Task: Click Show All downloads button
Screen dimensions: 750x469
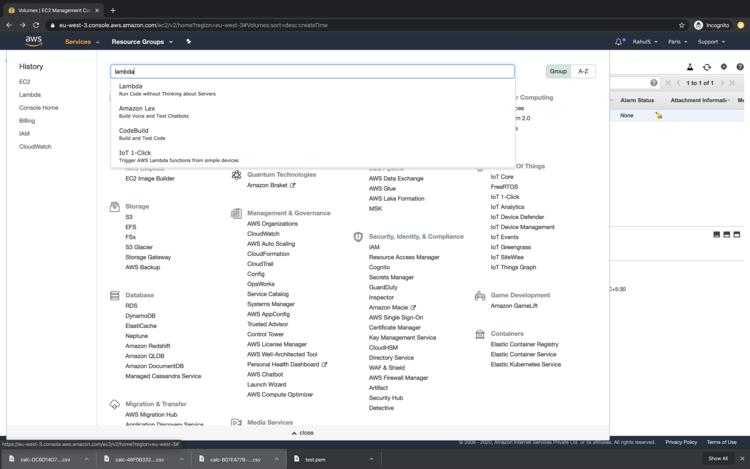Action: coord(718,458)
